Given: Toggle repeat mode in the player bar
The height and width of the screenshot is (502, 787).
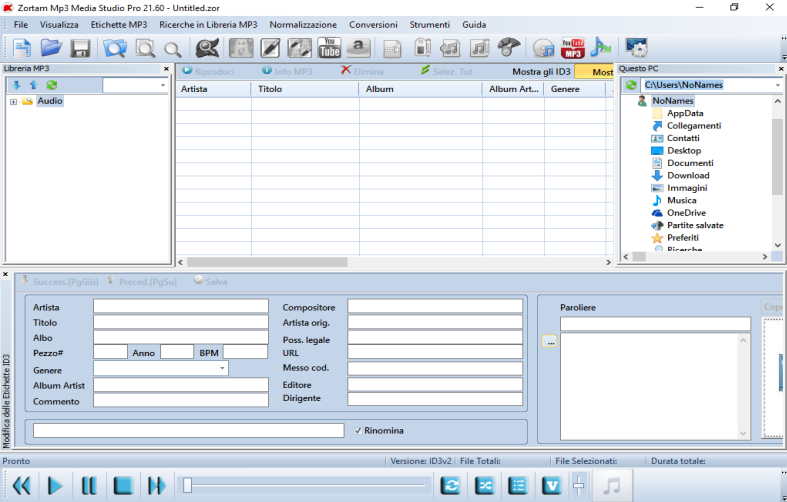Looking at the screenshot, I should pyautogui.click(x=451, y=485).
